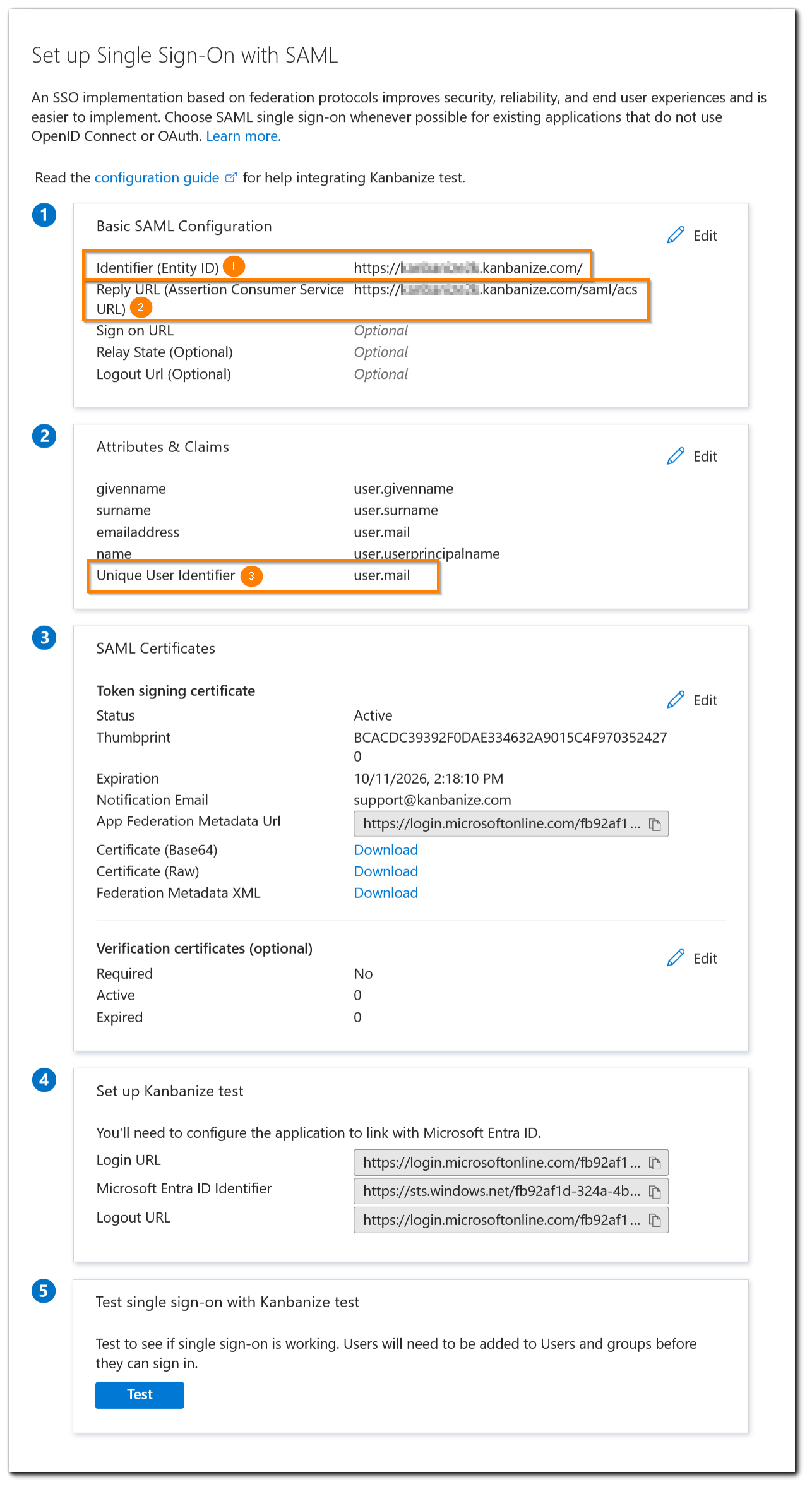Screen dimensions: 812x1489
Task: Click the pencil icon for Verification certificates
Action: point(676,958)
